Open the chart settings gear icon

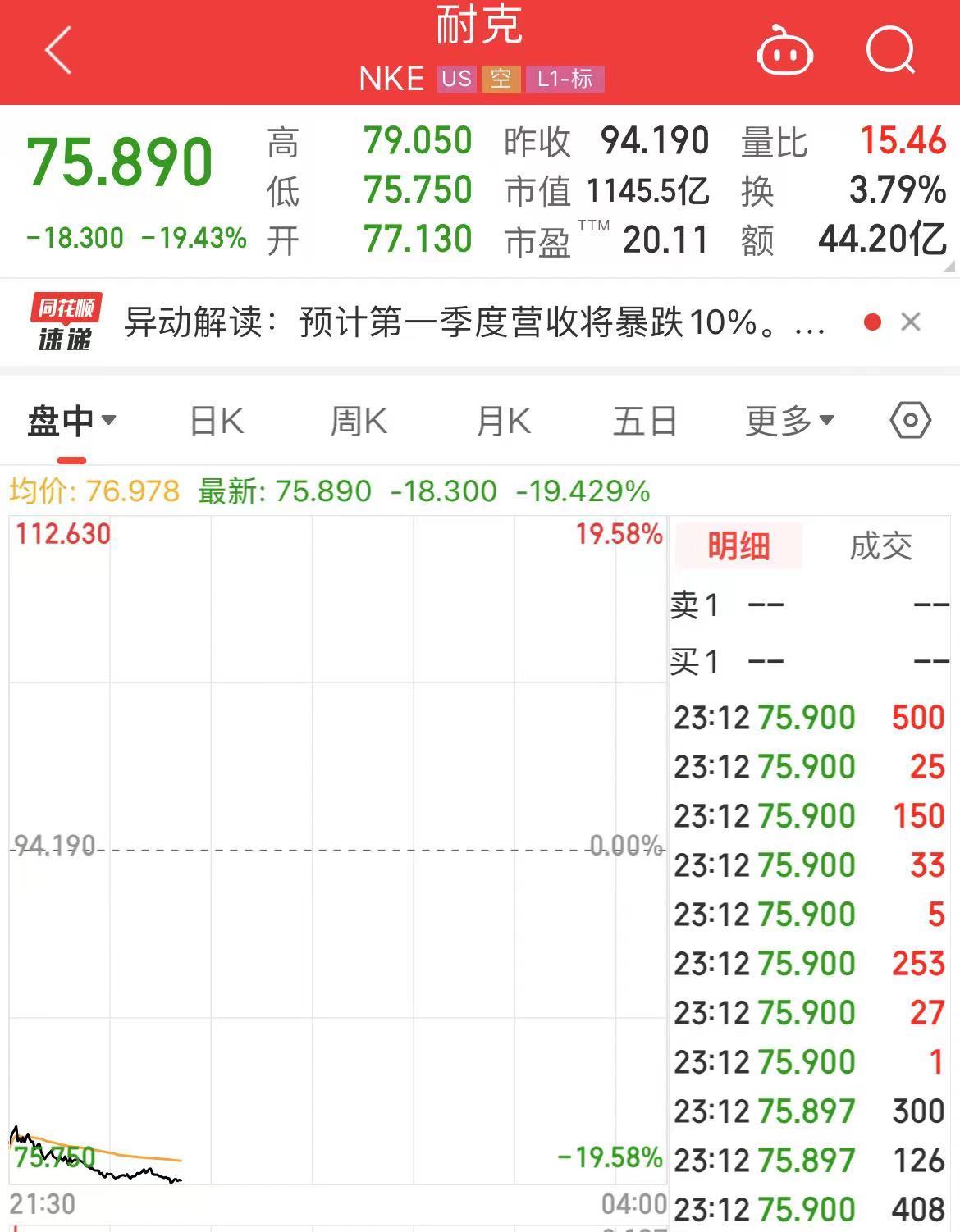[907, 420]
